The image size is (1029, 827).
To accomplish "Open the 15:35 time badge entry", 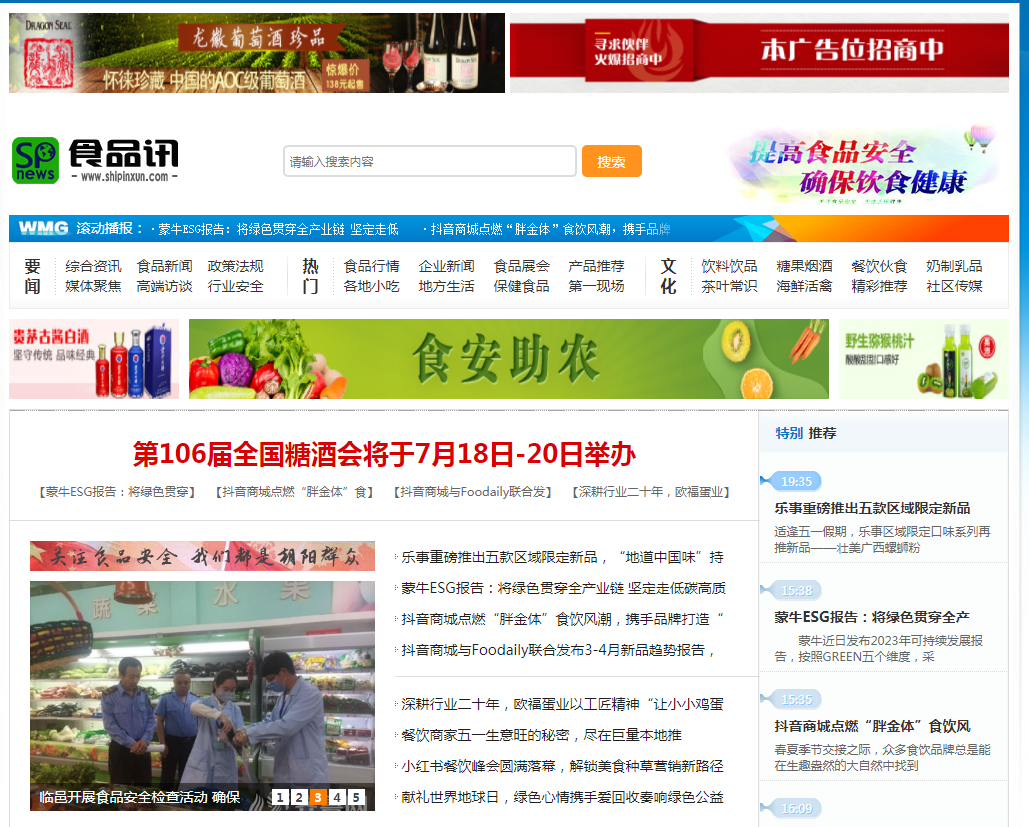I will pos(797,699).
